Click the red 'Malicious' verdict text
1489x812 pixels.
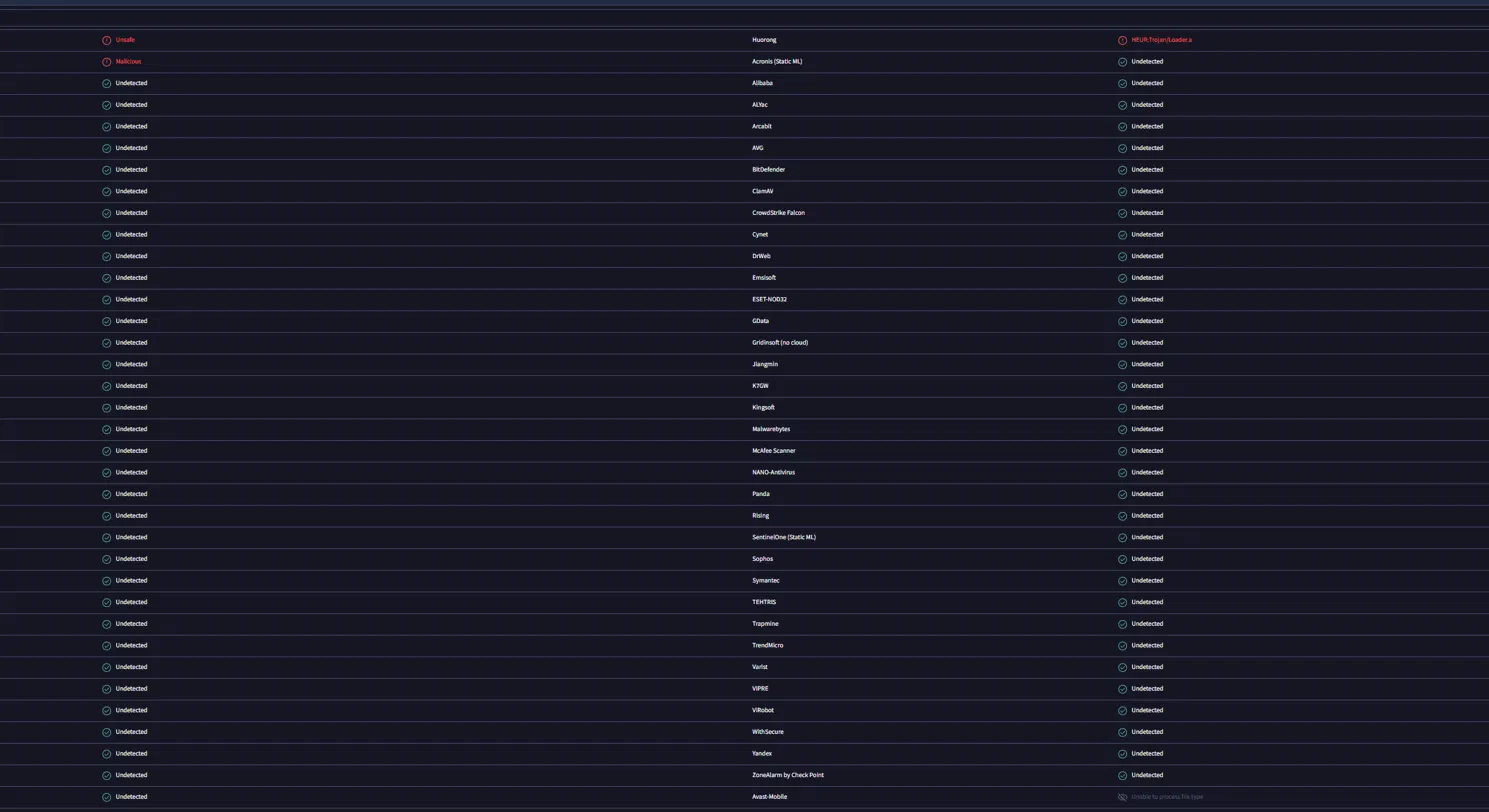click(x=129, y=62)
